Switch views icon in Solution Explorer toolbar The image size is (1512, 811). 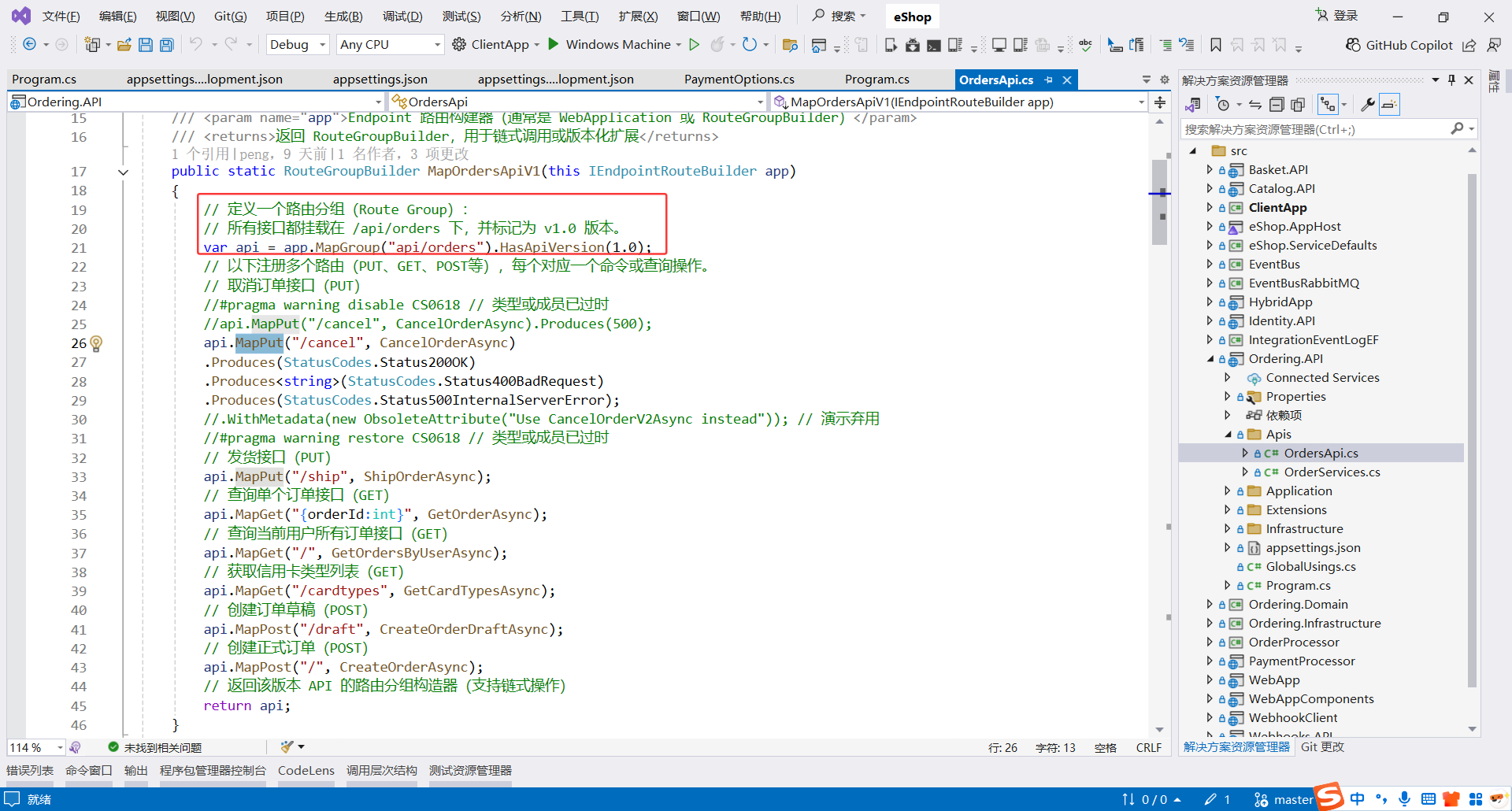click(x=1193, y=105)
